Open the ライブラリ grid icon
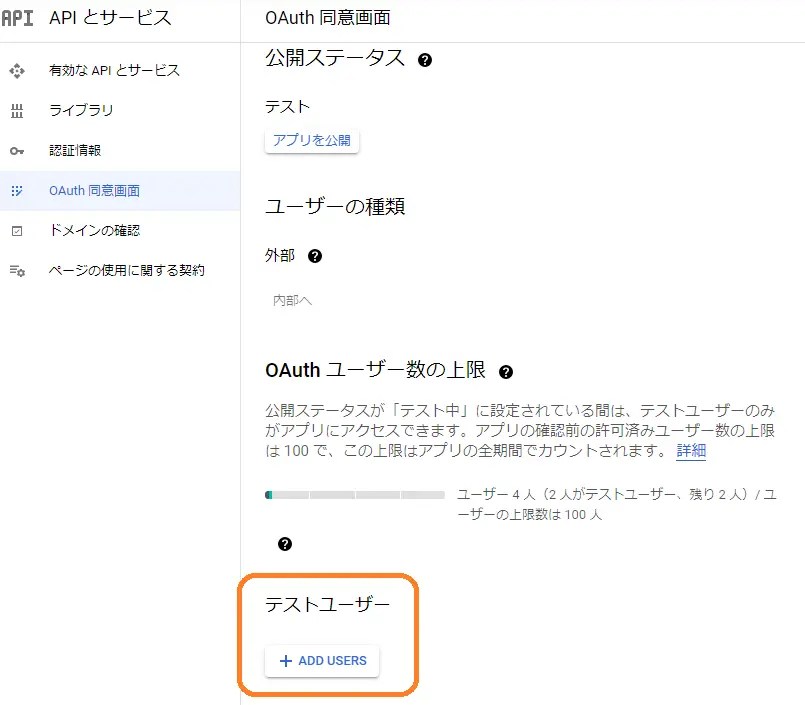 (17, 110)
